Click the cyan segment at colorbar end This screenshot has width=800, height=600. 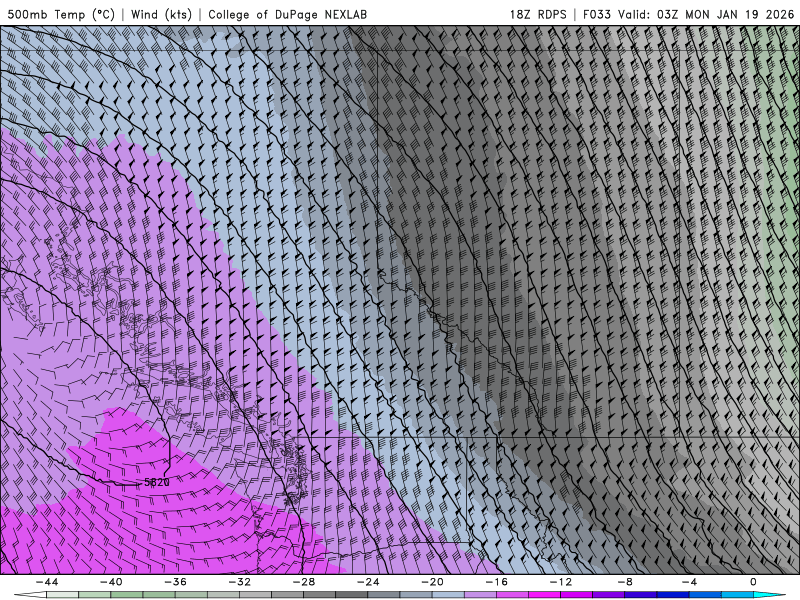pos(769,594)
